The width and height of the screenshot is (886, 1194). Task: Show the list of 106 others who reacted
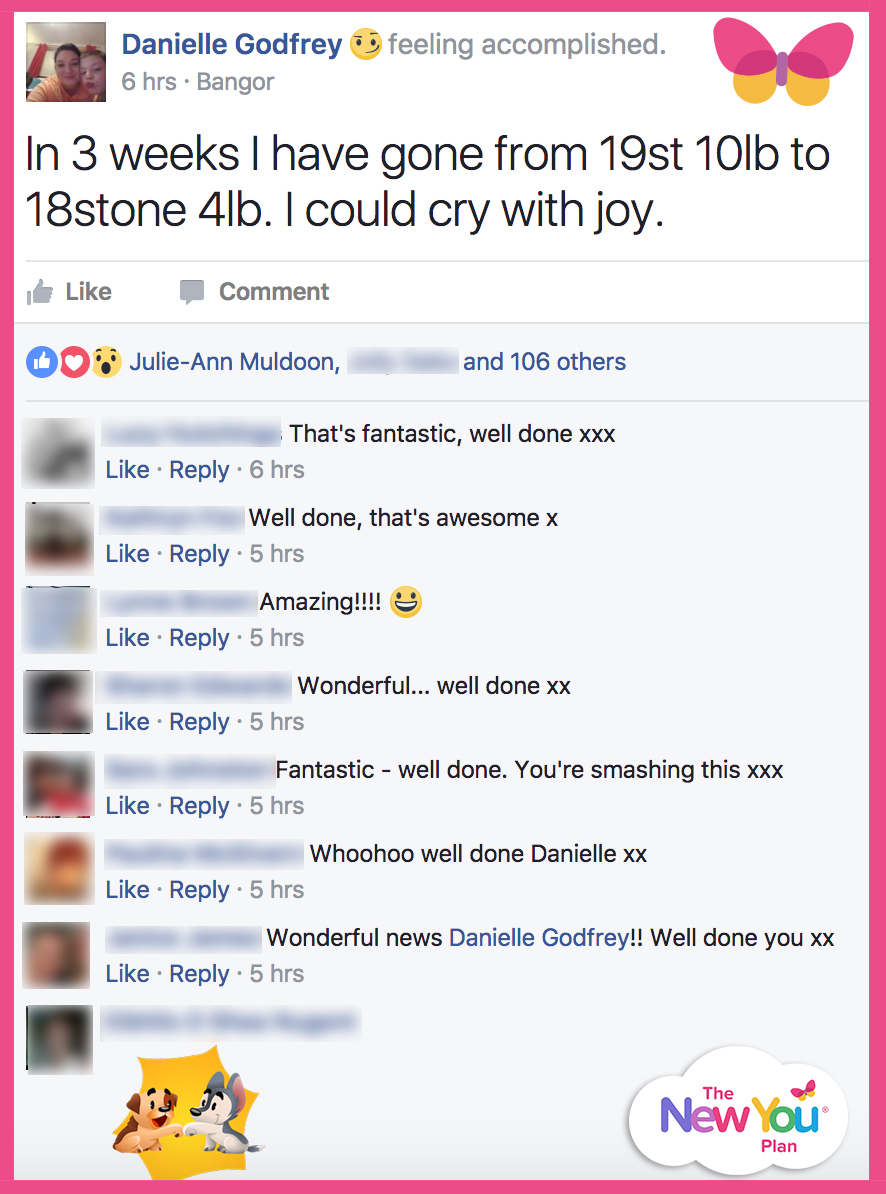tap(544, 362)
